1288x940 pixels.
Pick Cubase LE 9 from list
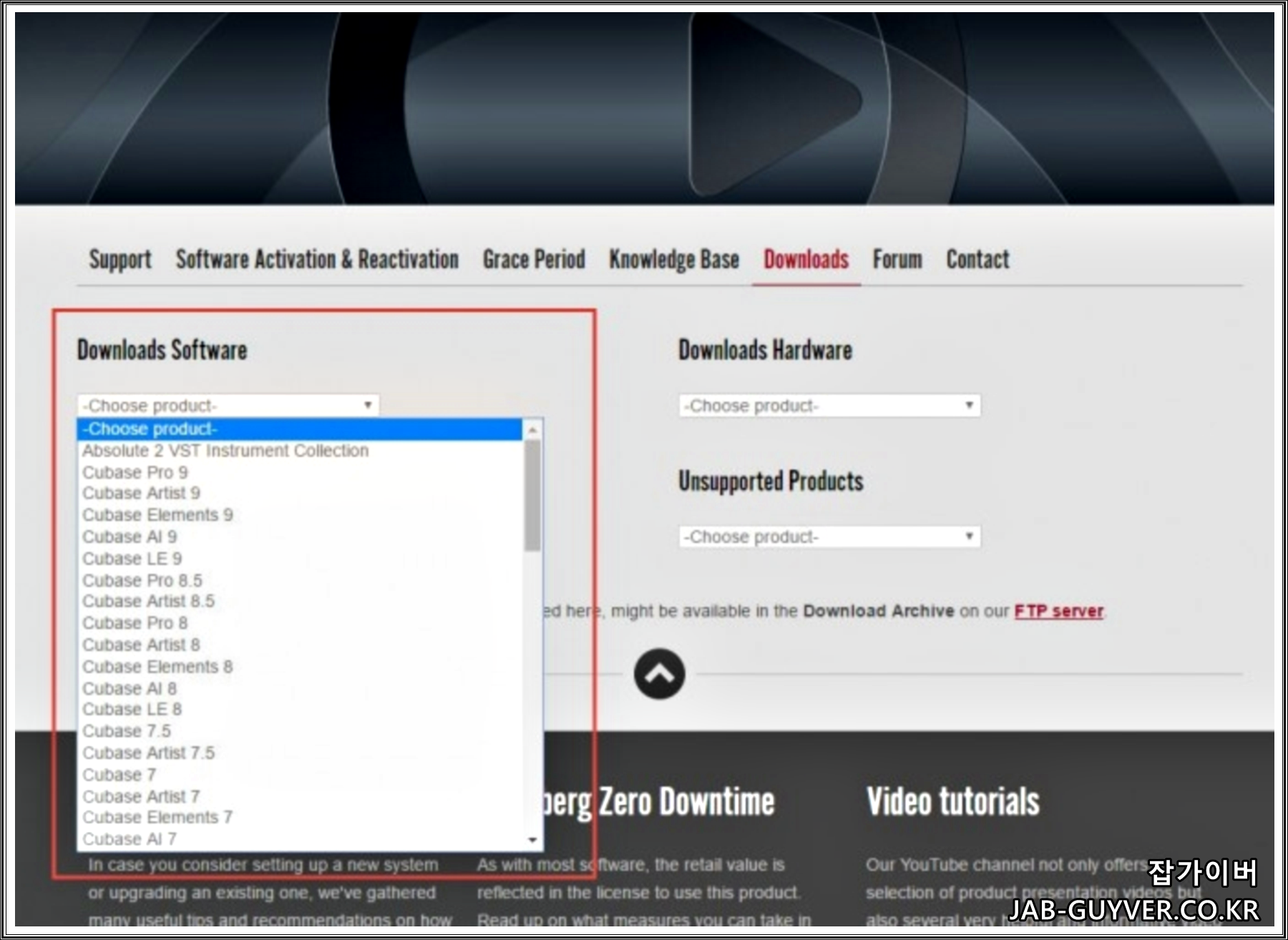pos(300,559)
